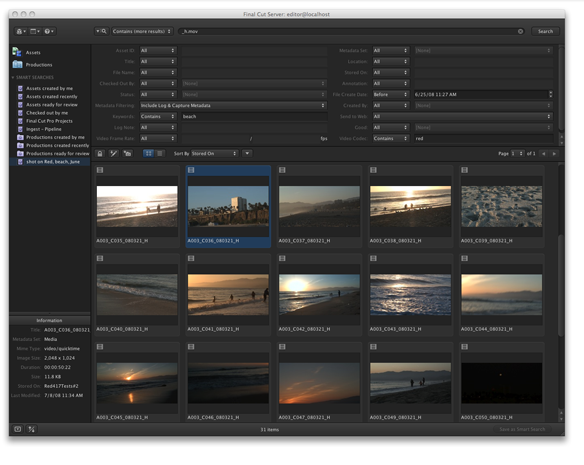Click the film icon on A003_C050_080321_H
This screenshot has height=465, width=584.
pos(464,347)
